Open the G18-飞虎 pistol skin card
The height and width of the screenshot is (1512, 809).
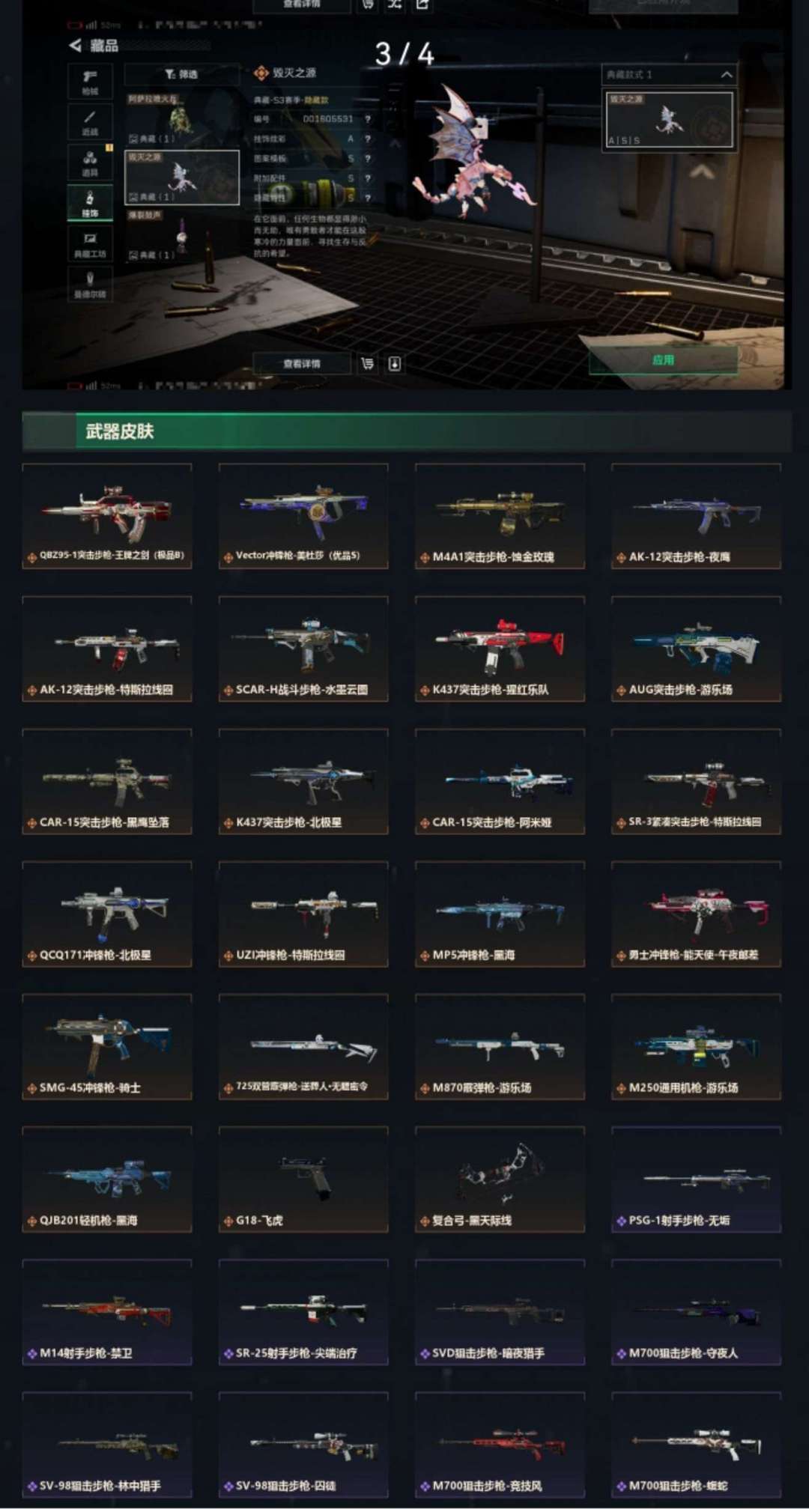coord(303,1179)
